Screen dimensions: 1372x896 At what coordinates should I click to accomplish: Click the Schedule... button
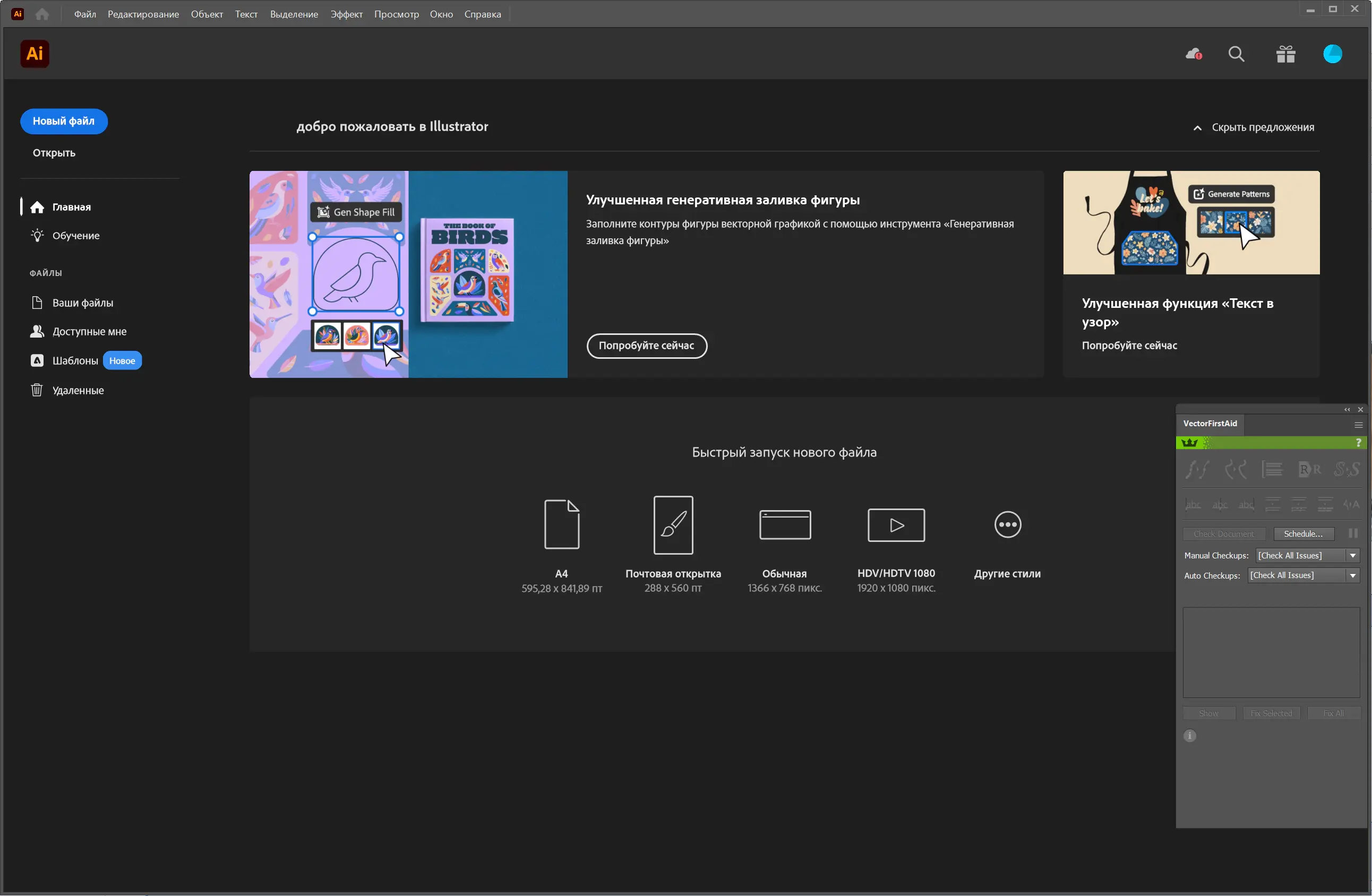click(x=1303, y=534)
